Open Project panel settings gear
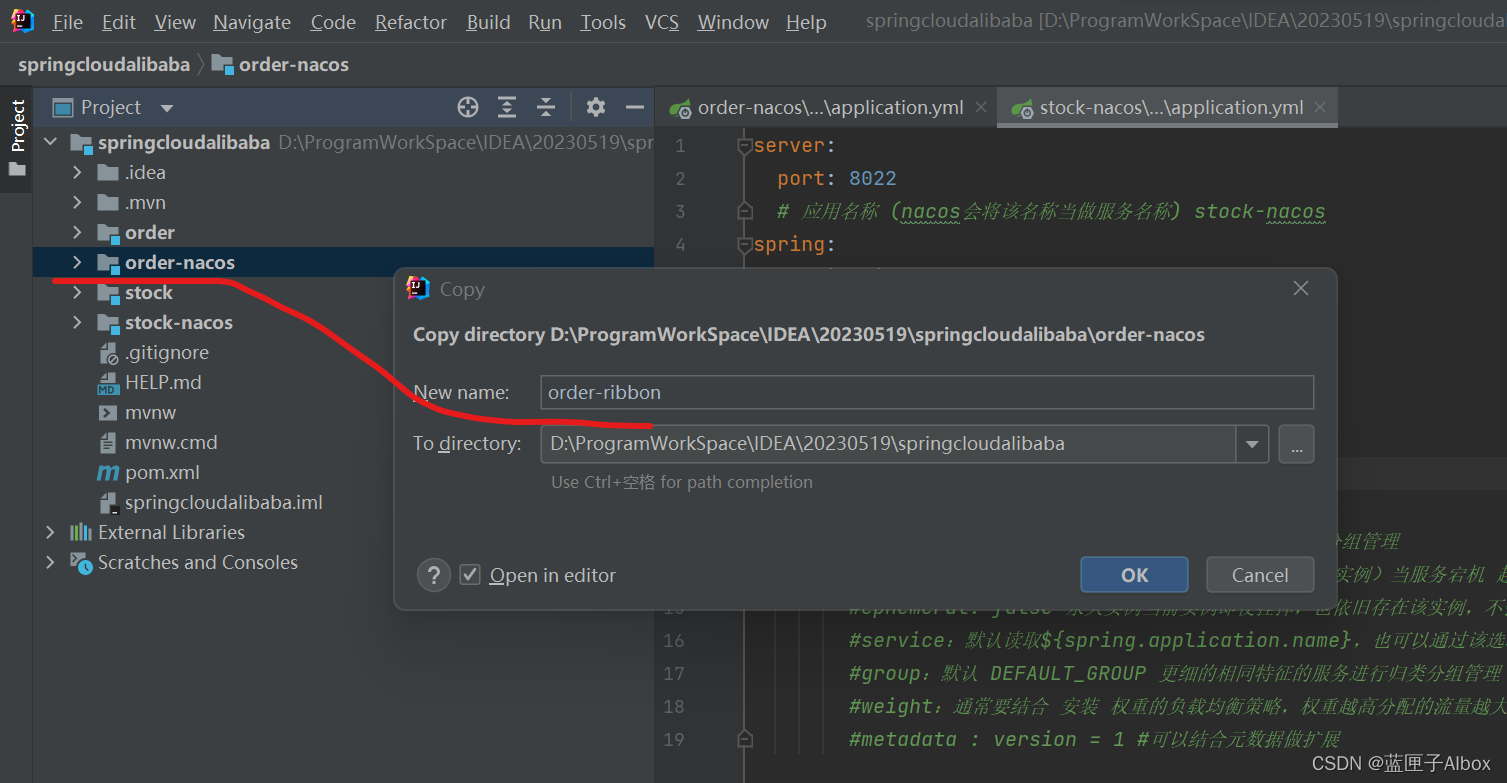This screenshot has height=783, width=1507. pyautogui.click(x=596, y=107)
